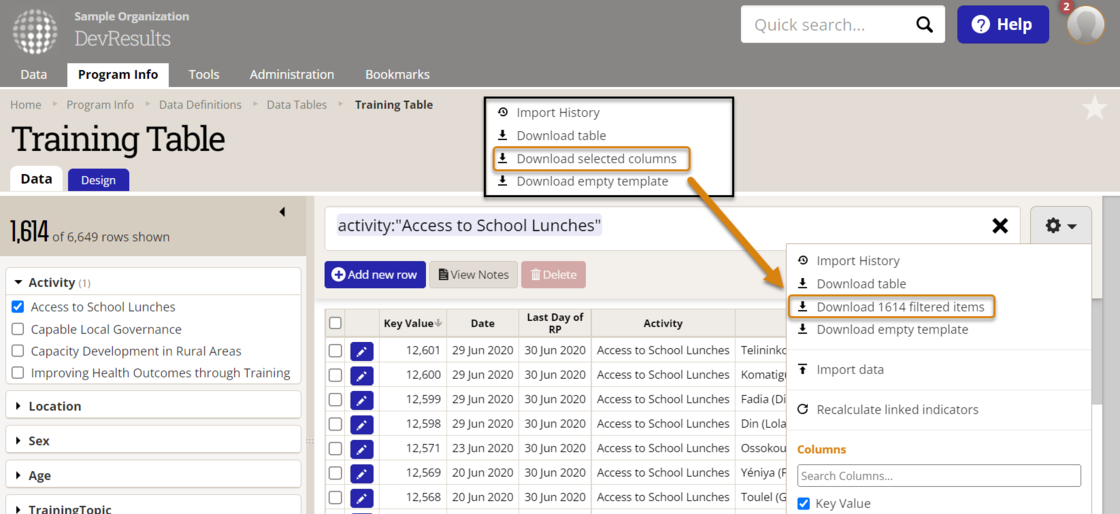Screen dimensions: 1120x514
Task: Open the Data menu tab
Action: click(34, 74)
